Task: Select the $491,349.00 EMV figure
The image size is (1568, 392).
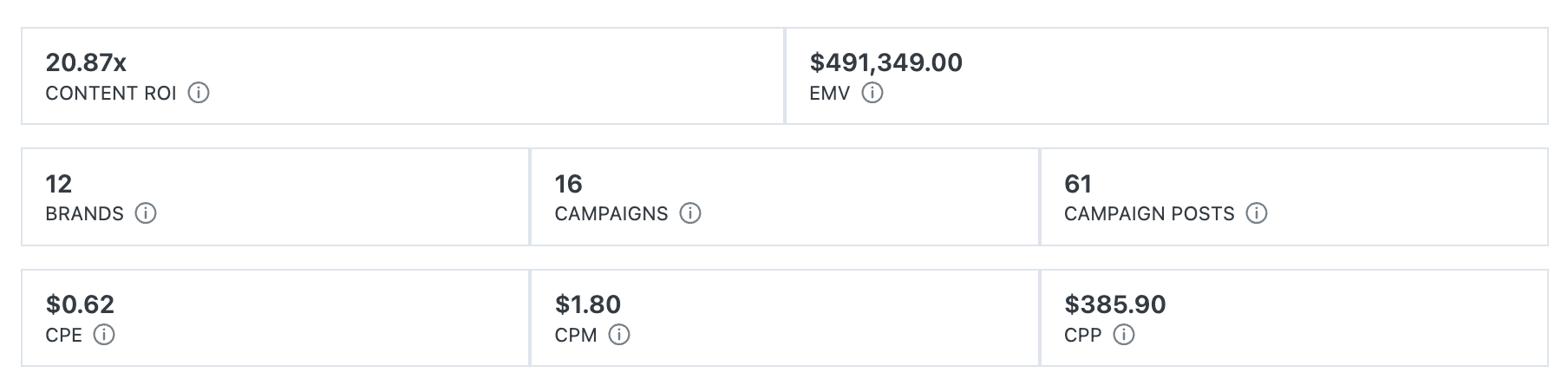Action: pos(885,62)
